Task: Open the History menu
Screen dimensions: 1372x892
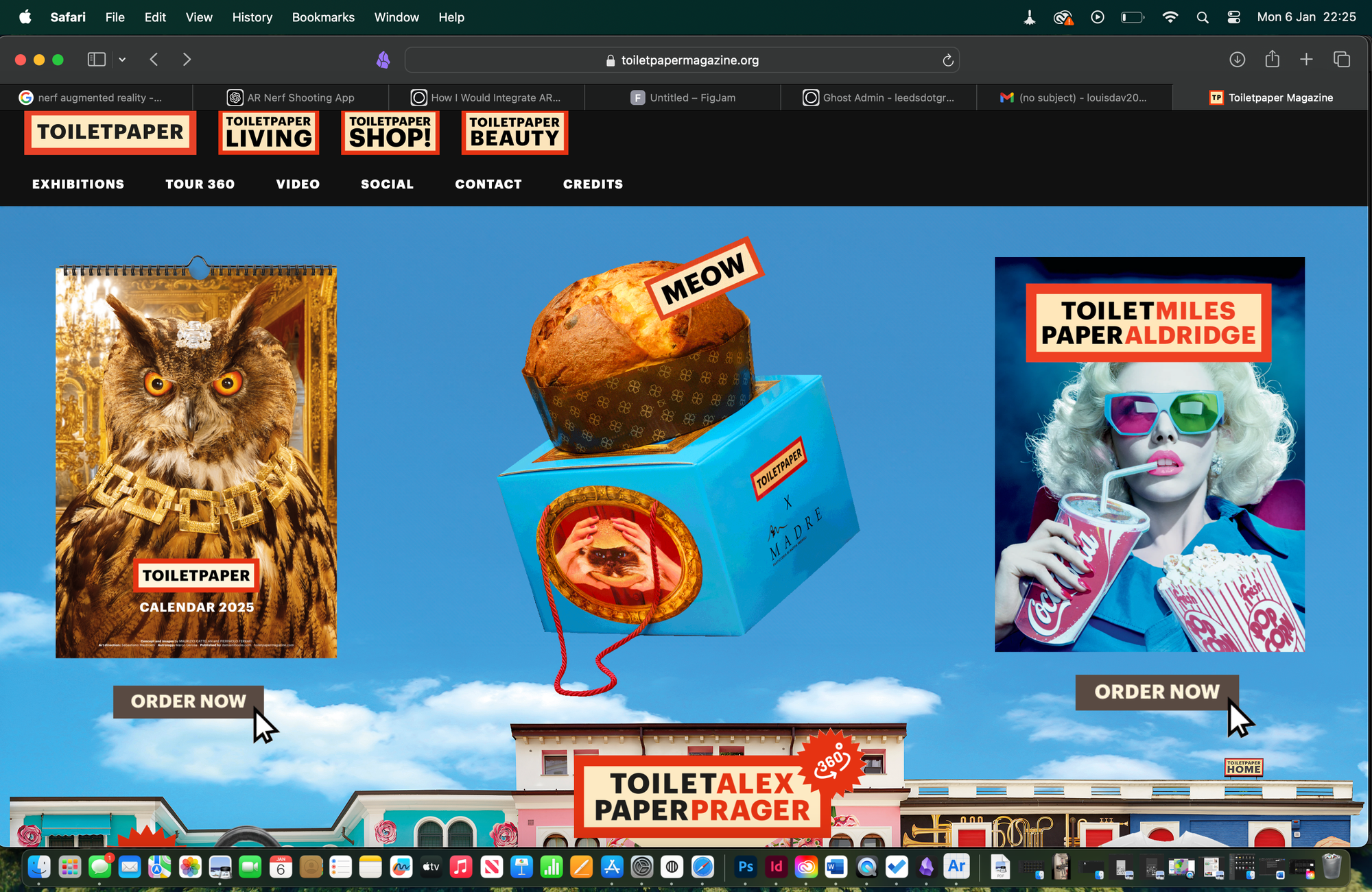Action: [252, 17]
